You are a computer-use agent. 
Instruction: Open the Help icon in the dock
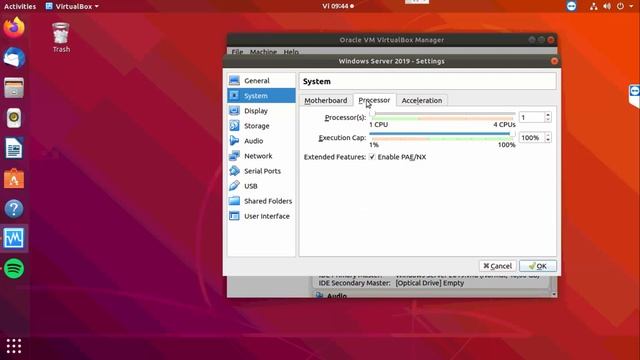pyautogui.click(x=14, y=209)
